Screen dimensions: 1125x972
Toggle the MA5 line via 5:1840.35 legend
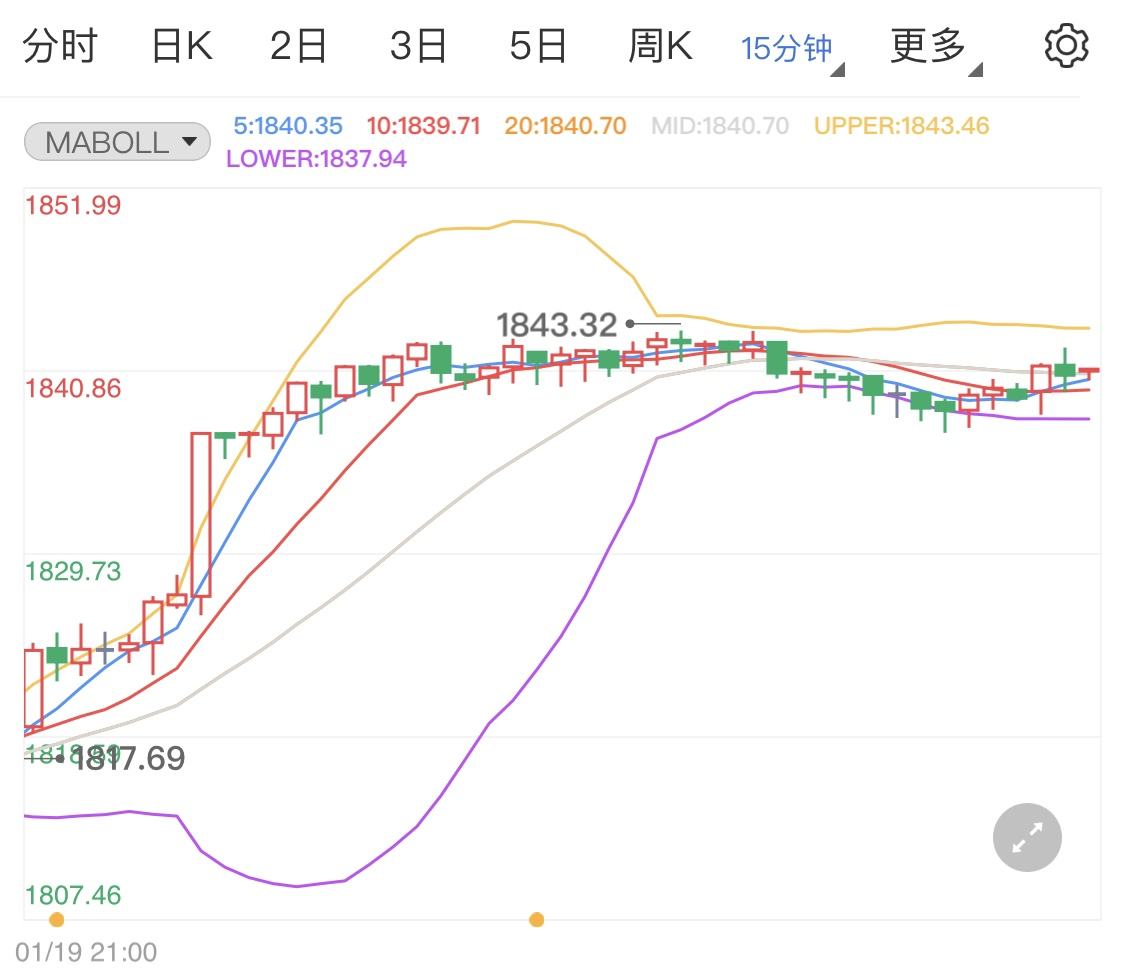[x=287, y=126]
